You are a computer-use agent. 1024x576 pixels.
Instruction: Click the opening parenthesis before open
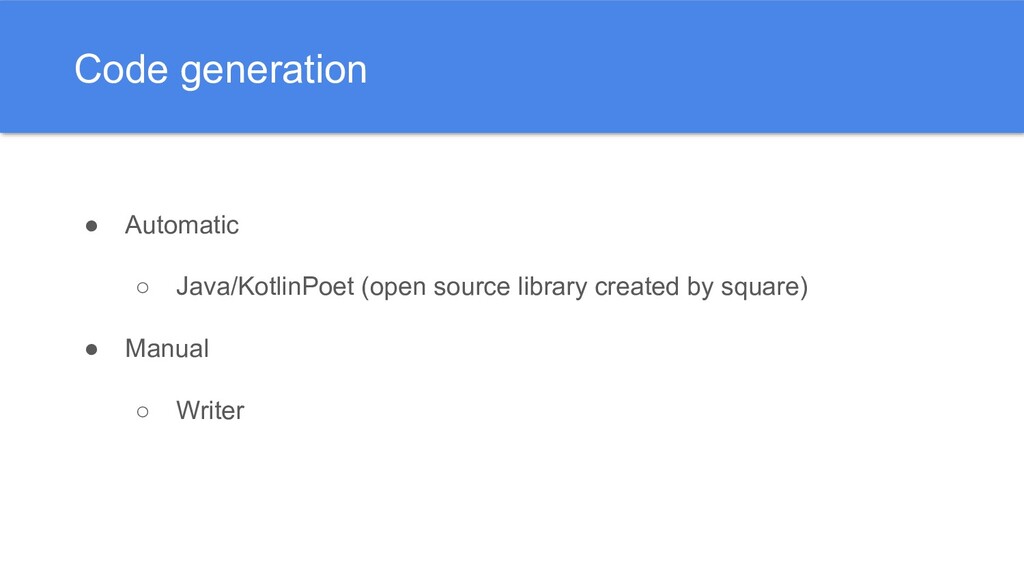coord(365,288)
